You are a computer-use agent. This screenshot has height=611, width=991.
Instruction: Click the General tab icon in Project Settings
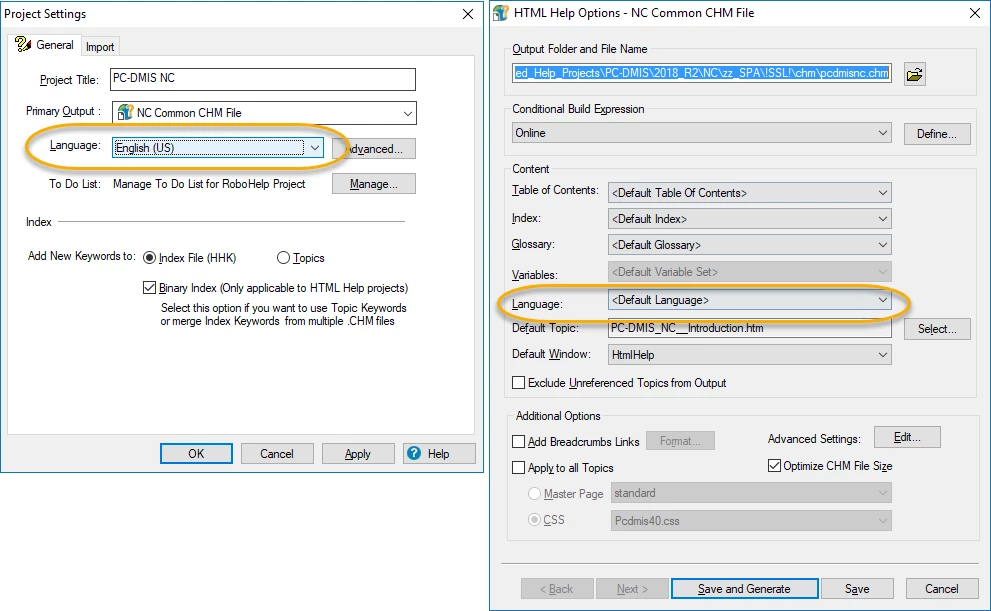(x=23, y=44)
